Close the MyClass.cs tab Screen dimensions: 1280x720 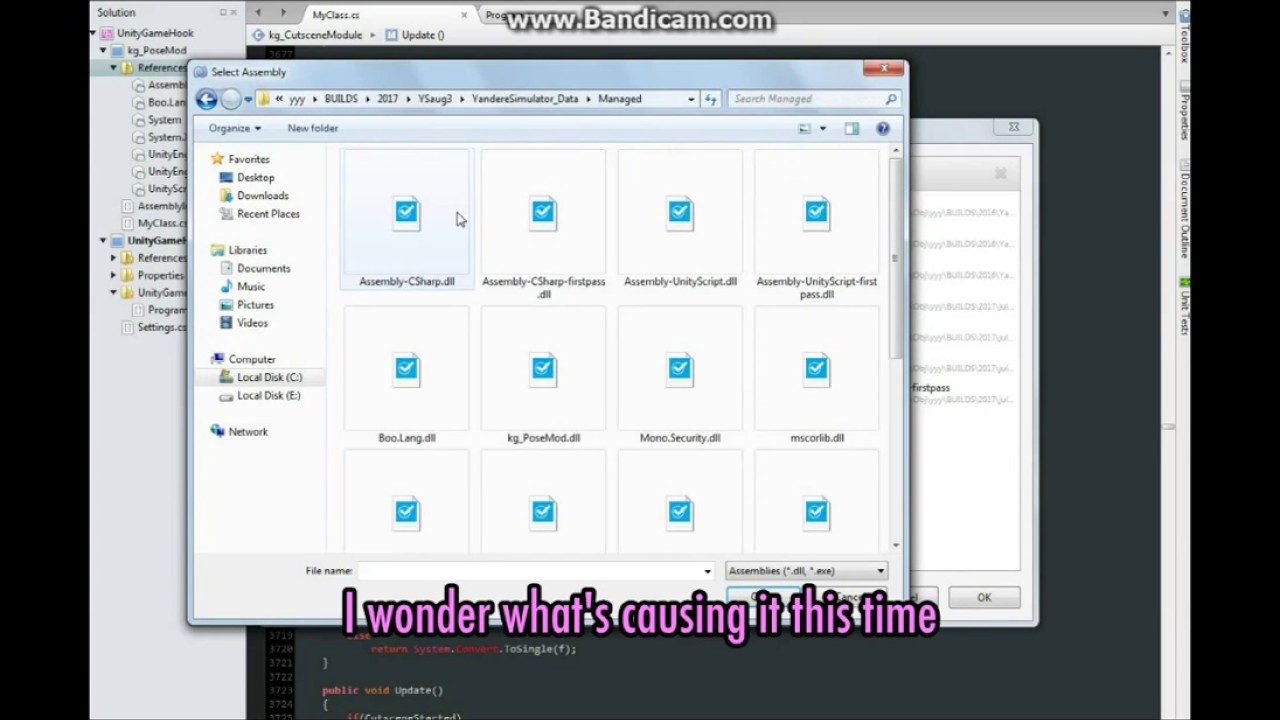463,14
